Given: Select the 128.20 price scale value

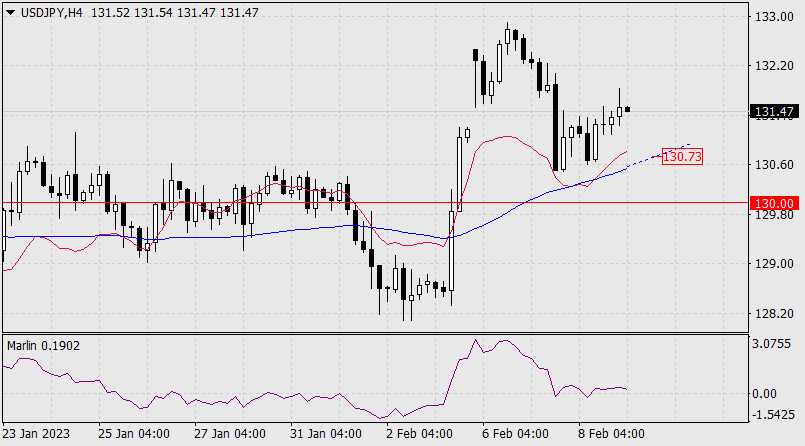Looking at the screenshot, I should pos(774,313).
